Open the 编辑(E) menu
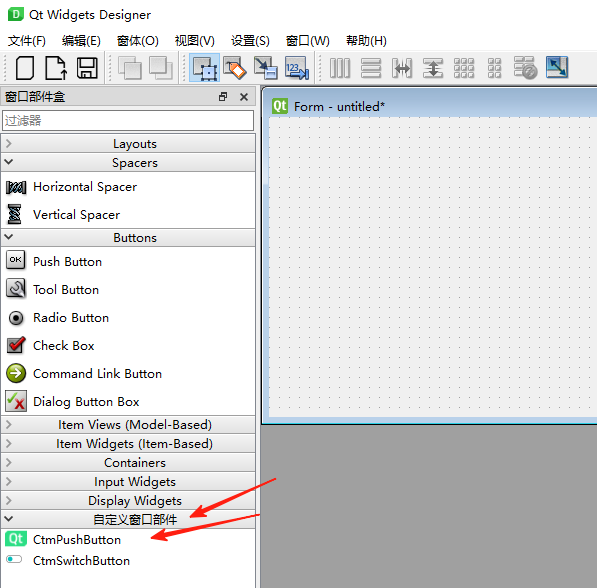Viewport: 597px width, 588px height. (x=81, y=41)
